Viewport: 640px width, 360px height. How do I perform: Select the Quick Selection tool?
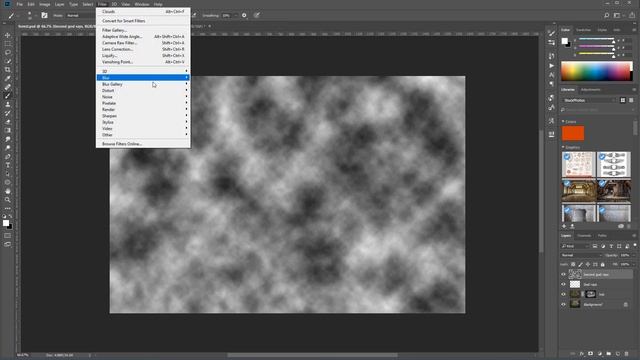[7, 61]
